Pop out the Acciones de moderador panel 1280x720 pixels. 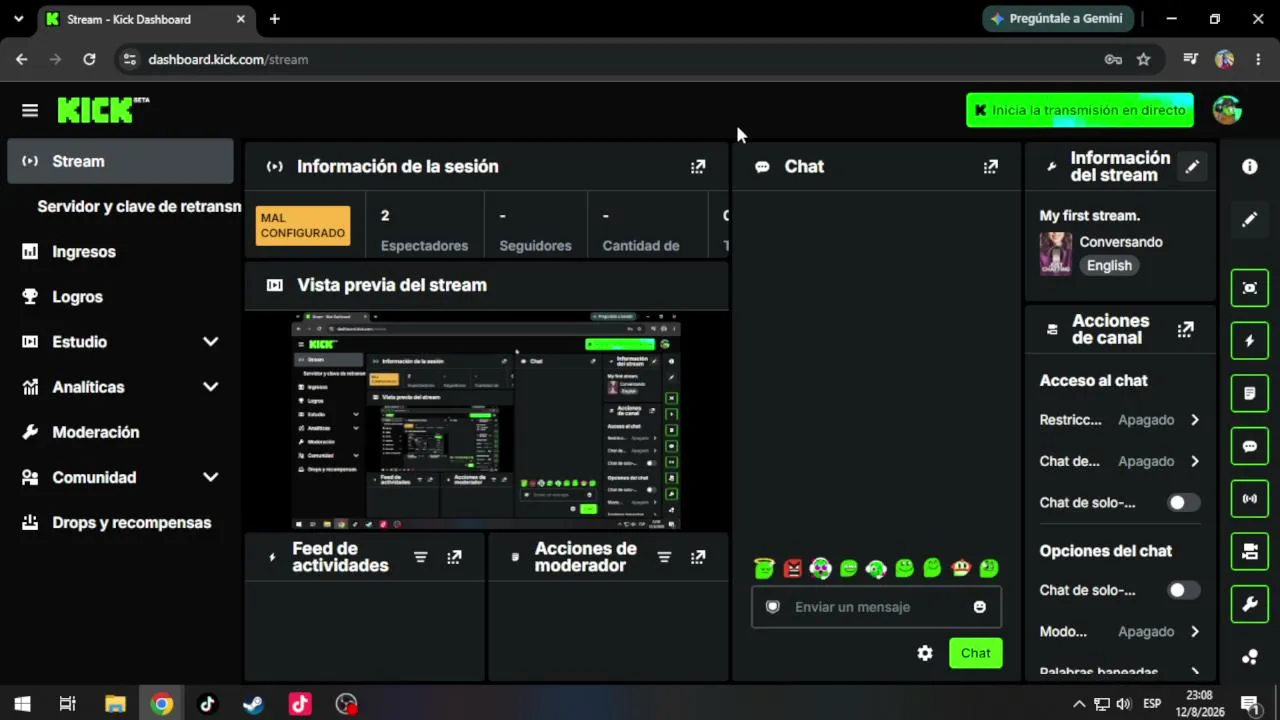698,557
